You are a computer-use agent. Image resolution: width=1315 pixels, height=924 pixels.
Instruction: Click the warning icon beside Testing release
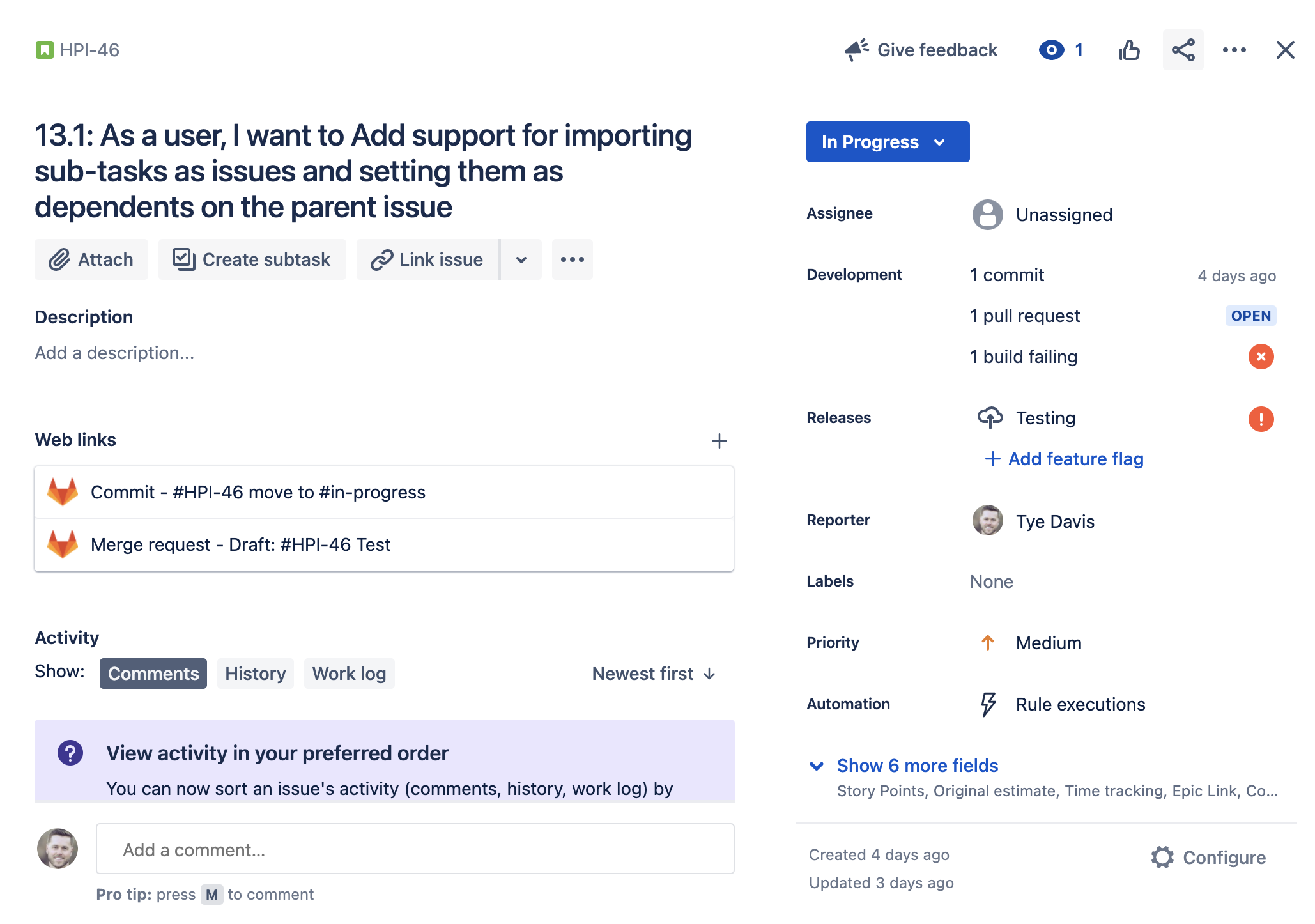1260,419
